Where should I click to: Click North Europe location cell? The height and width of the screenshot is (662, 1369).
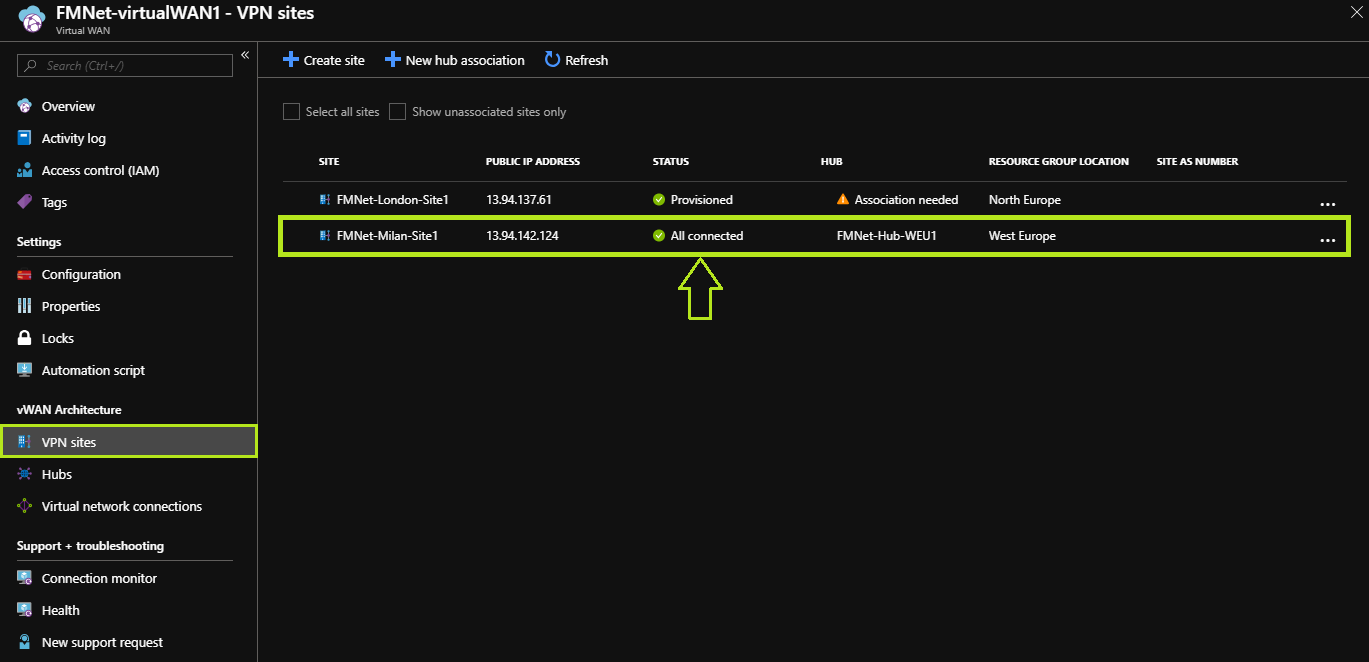coord(1025,200)
